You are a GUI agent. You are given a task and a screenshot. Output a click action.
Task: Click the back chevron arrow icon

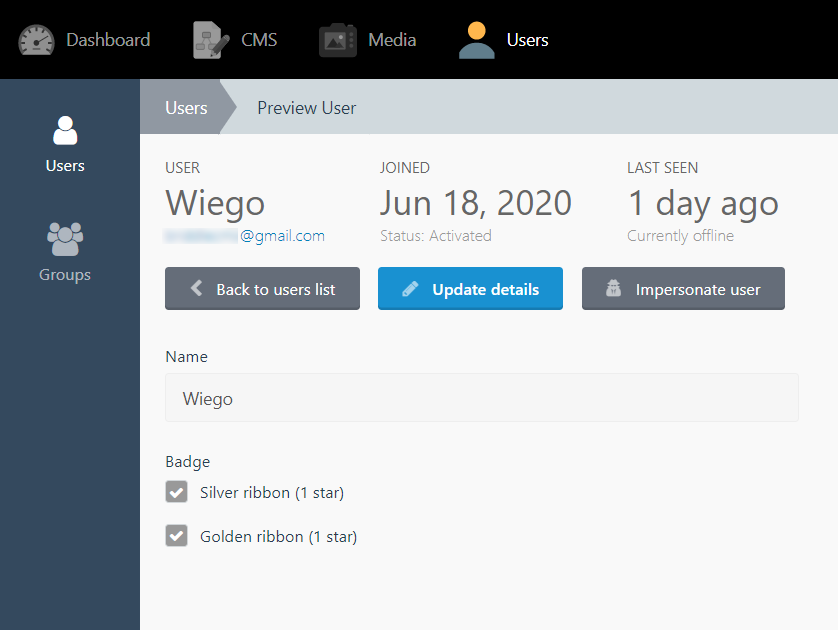(x=197, y=288)
